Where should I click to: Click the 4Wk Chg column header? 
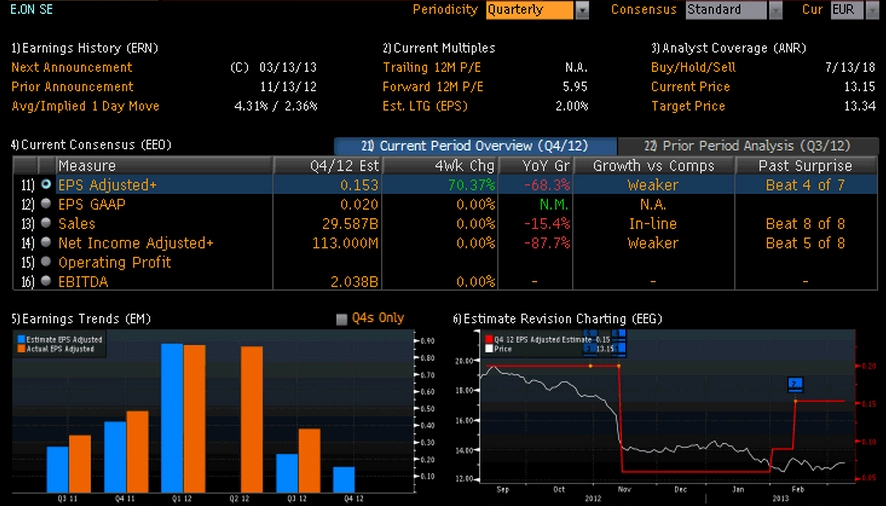pos(440,166)
